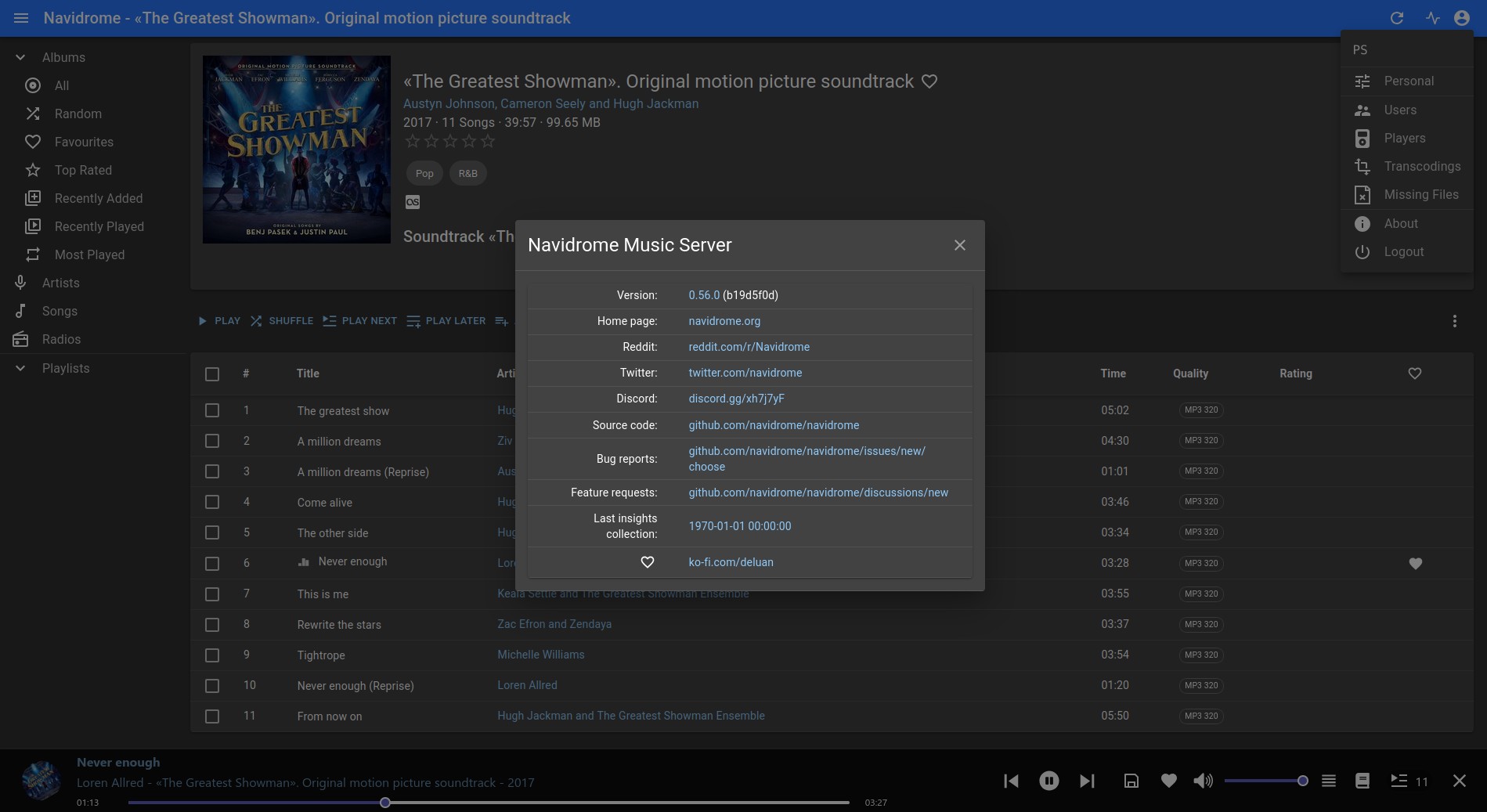Viewport: 1487px width, 812px height.
Task: Click the Pop genre chip
Action: [x=424, y=173]
